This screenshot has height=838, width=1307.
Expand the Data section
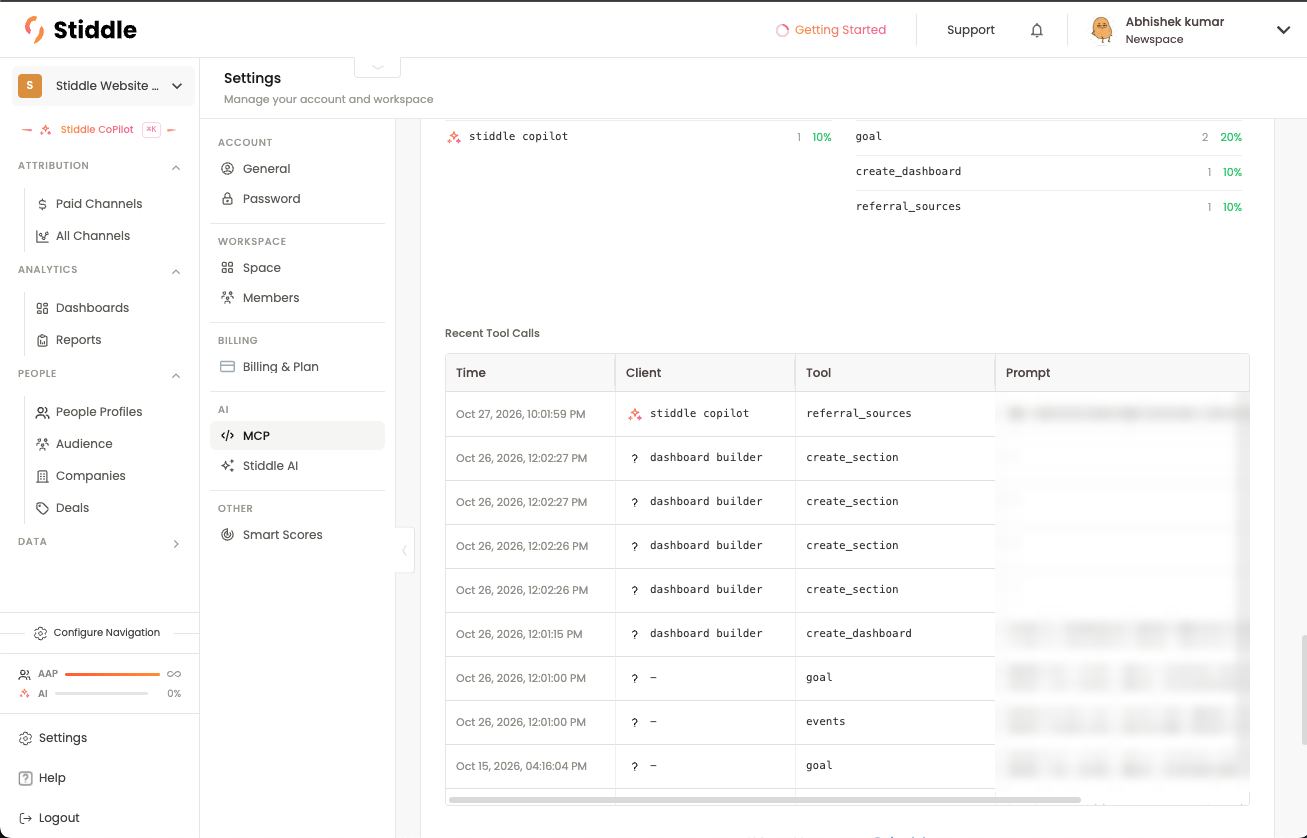pyautogui.click(x=176, y=543)
